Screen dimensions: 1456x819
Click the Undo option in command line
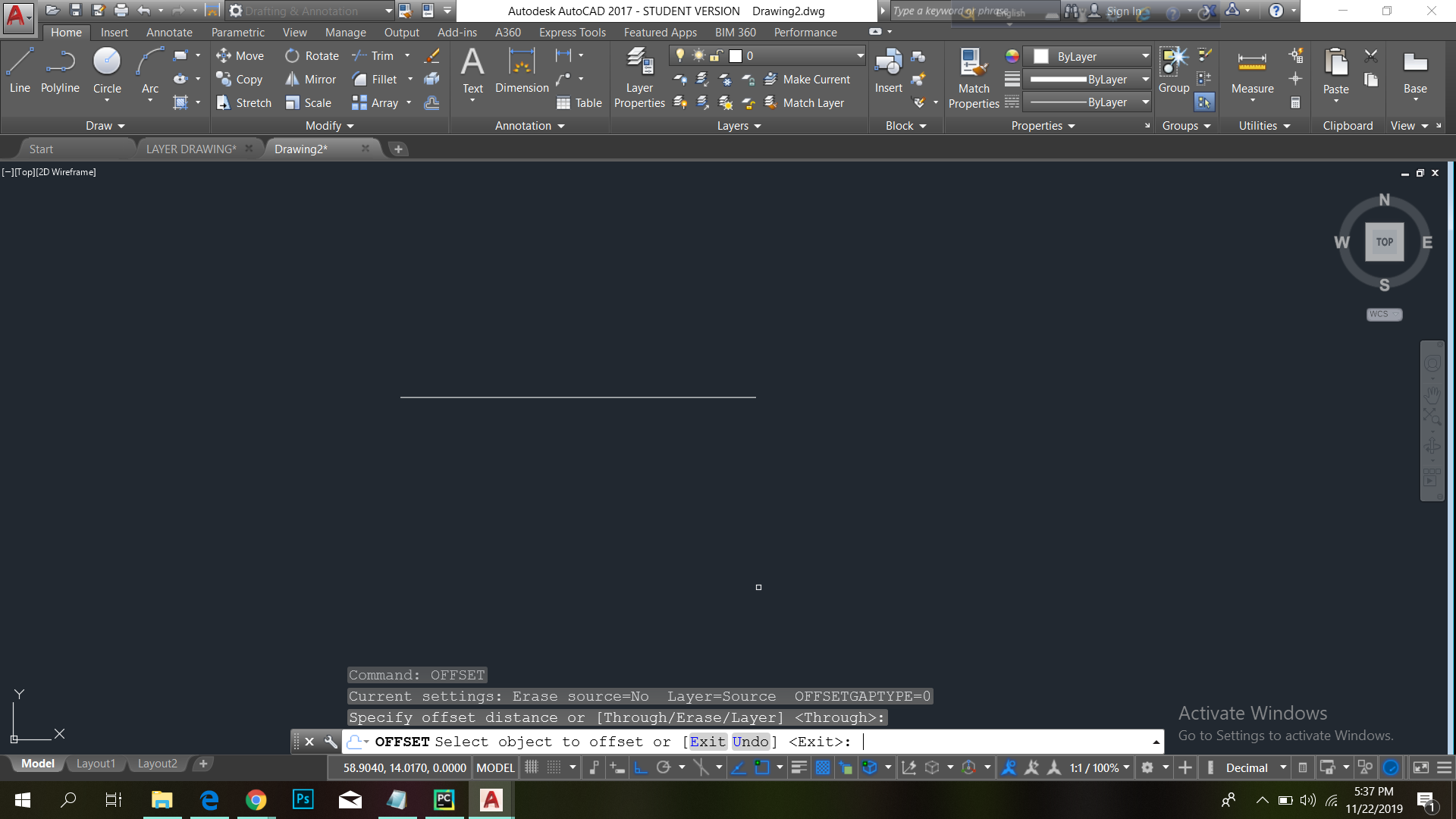751,742
